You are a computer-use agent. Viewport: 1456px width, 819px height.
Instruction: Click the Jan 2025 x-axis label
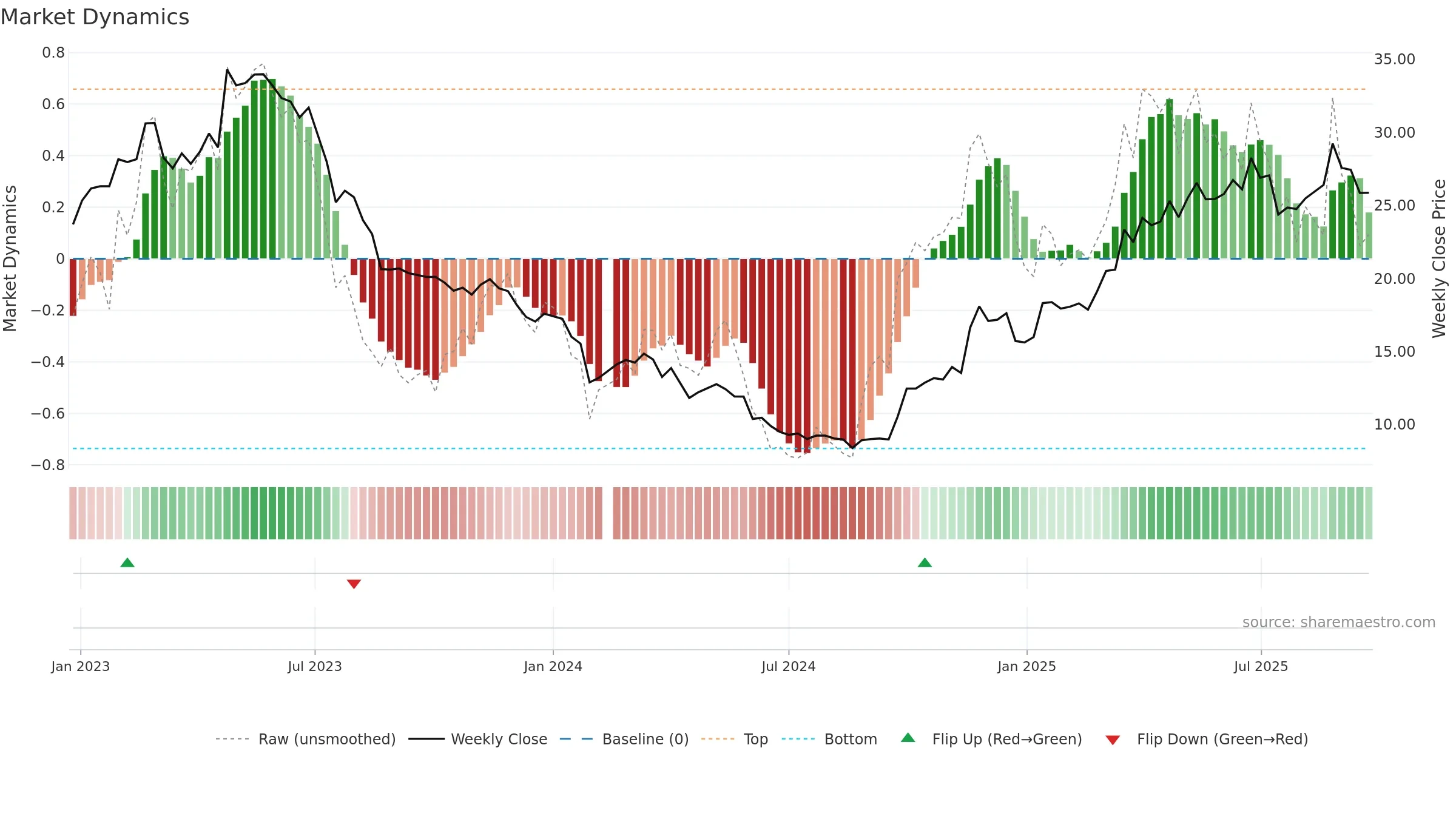tap(1027, 666)
